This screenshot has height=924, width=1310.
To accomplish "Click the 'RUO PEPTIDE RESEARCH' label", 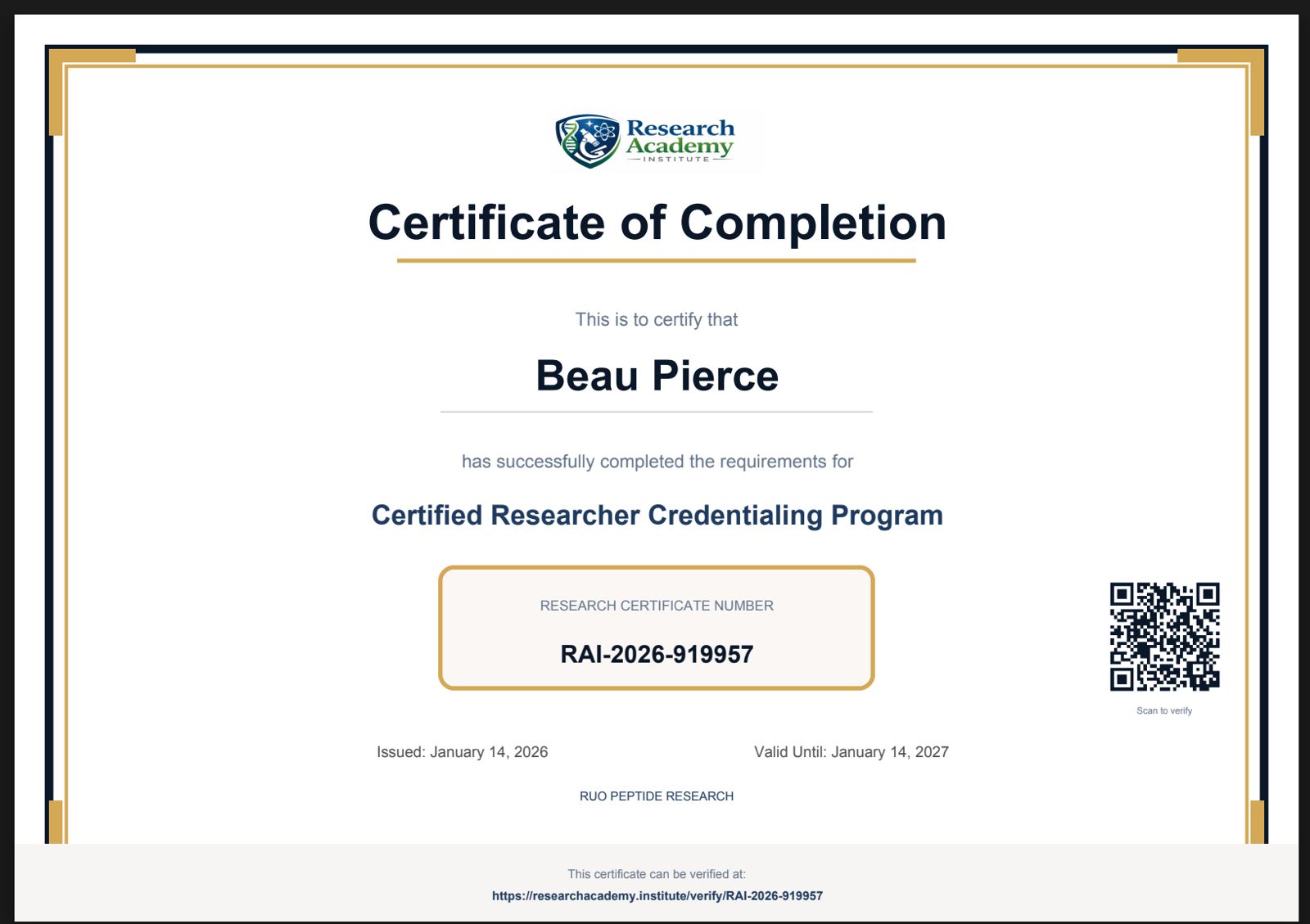I will coord(656,795).
